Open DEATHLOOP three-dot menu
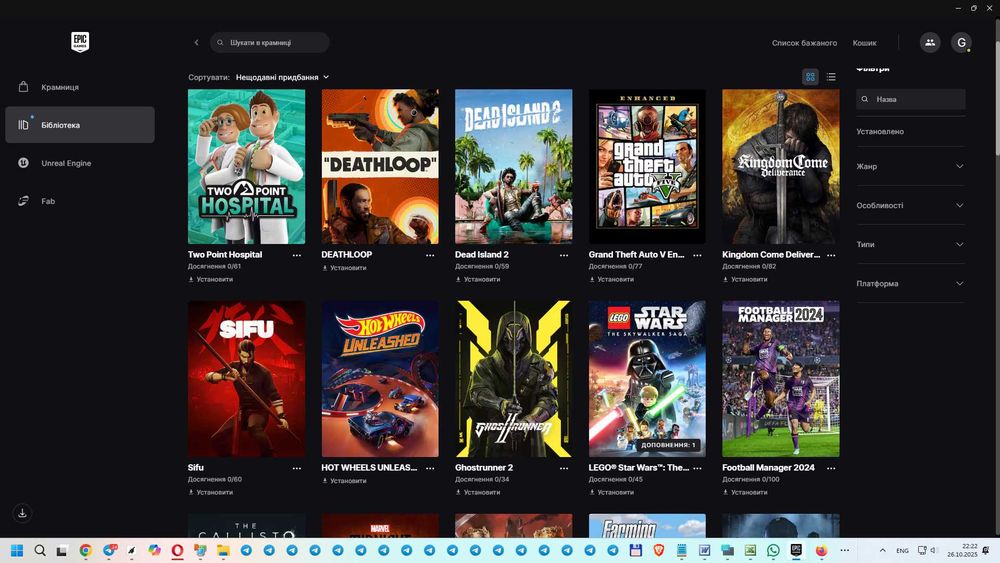 point(430,255)
